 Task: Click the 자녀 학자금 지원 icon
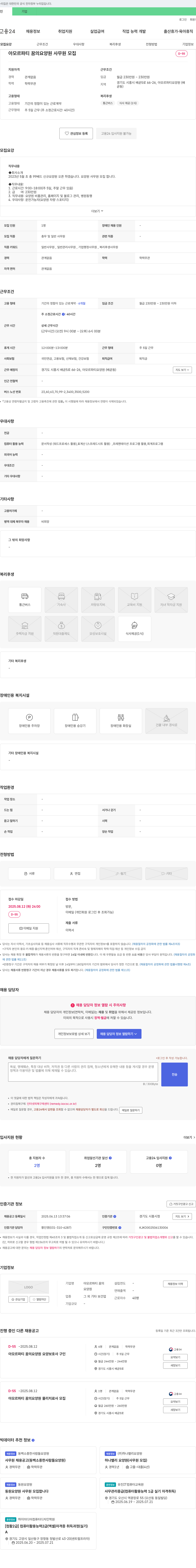[x=171, y=600]
